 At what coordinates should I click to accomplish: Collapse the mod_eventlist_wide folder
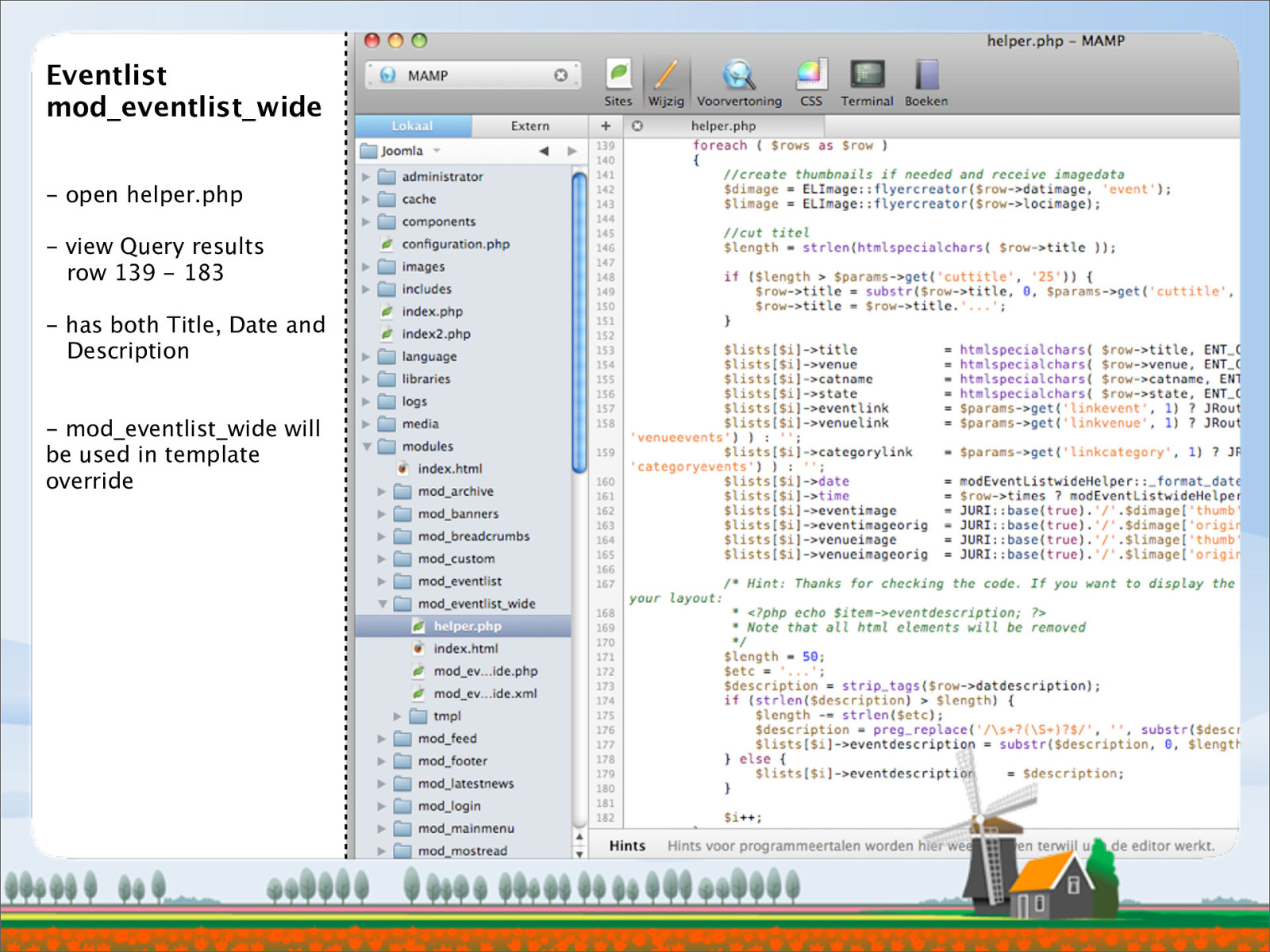[383, 604]
